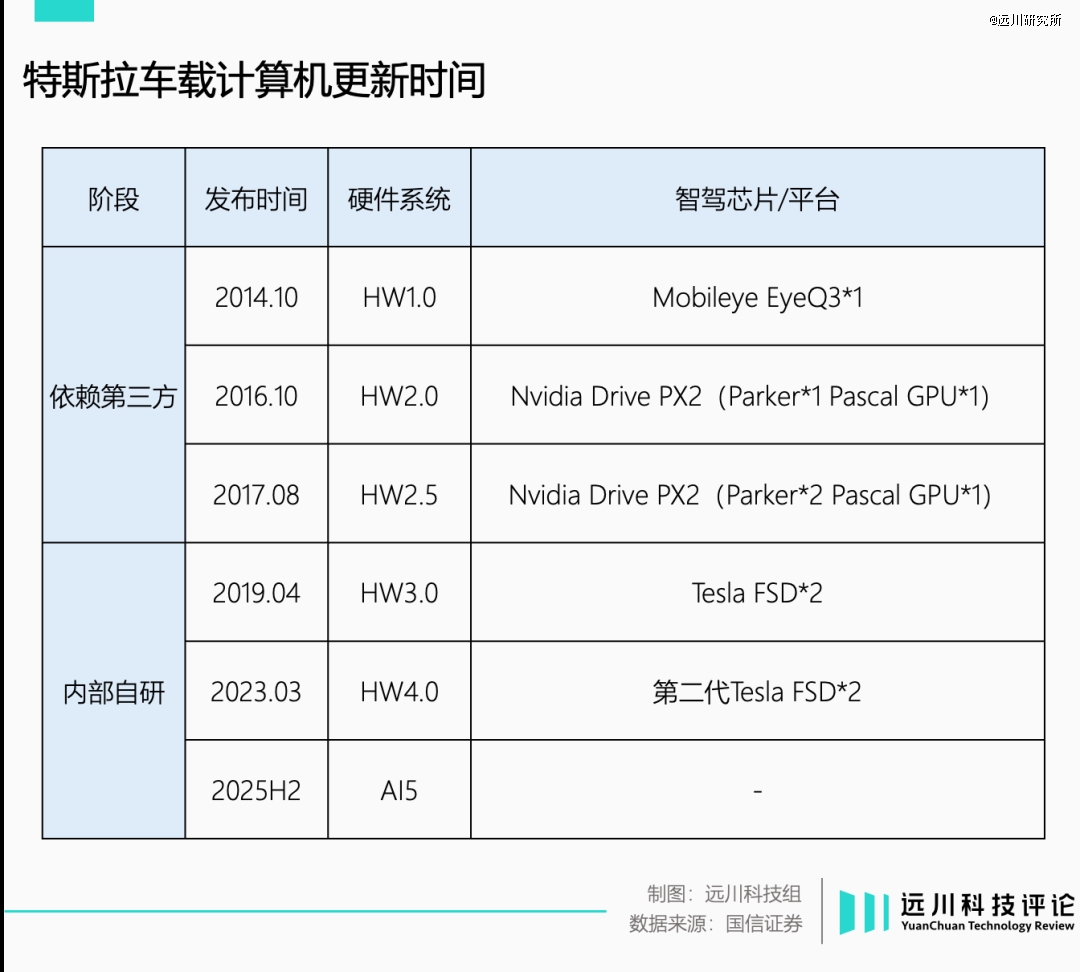Click the 制图：远川科技组 credit text
1080x972 pixels.
(x=724, y=893)
